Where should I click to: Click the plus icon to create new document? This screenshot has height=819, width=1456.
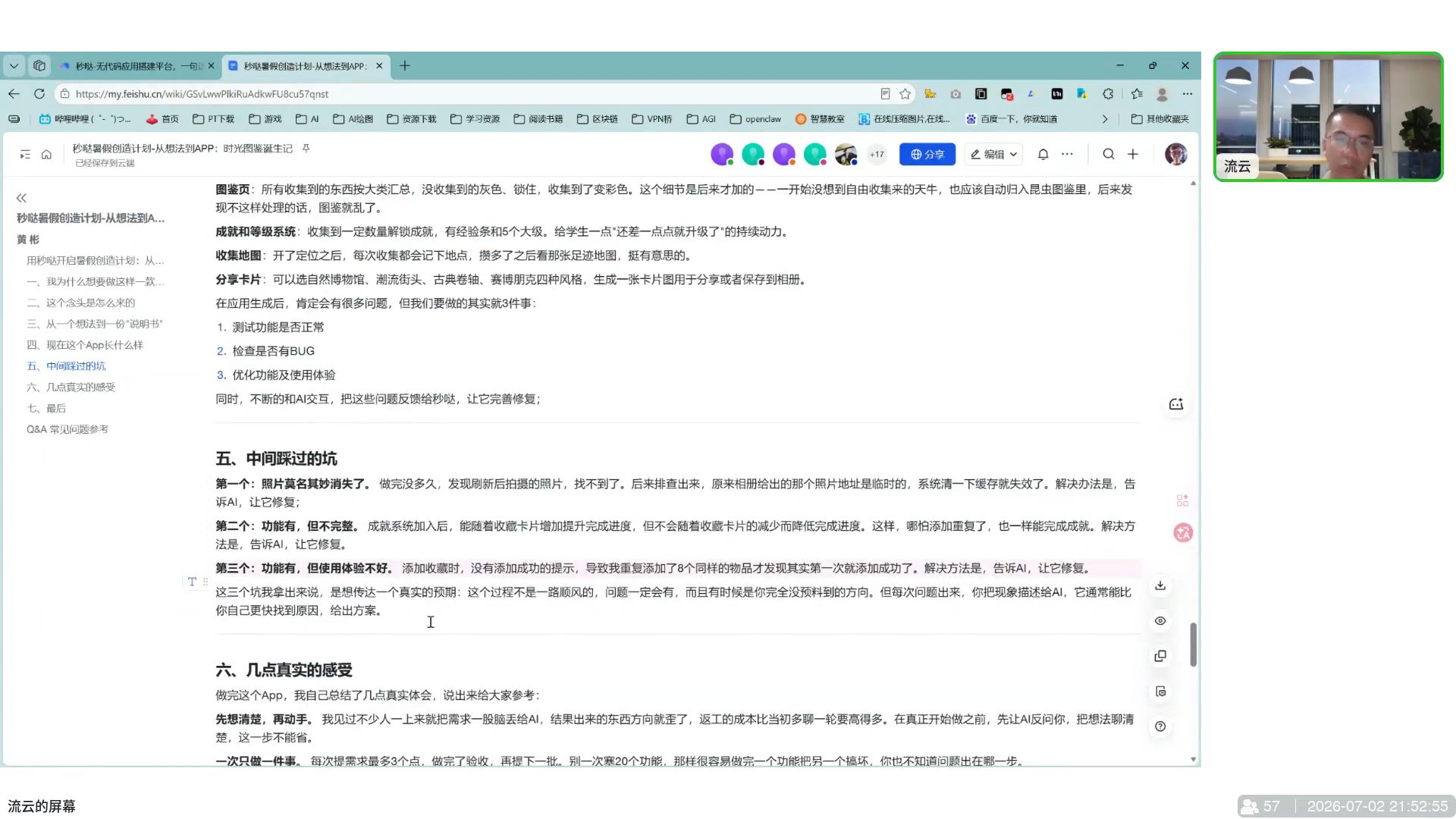(x=1133, y=154)
